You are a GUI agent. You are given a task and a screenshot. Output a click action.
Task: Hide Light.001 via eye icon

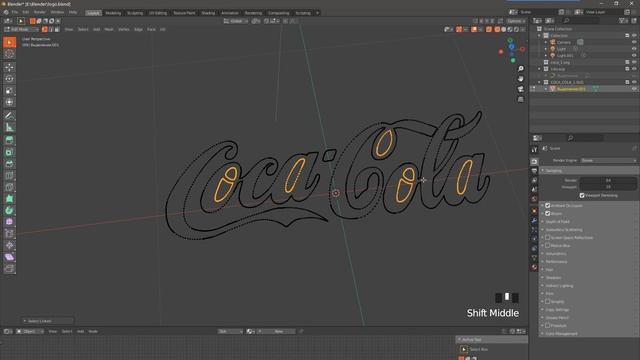point(634,55)
